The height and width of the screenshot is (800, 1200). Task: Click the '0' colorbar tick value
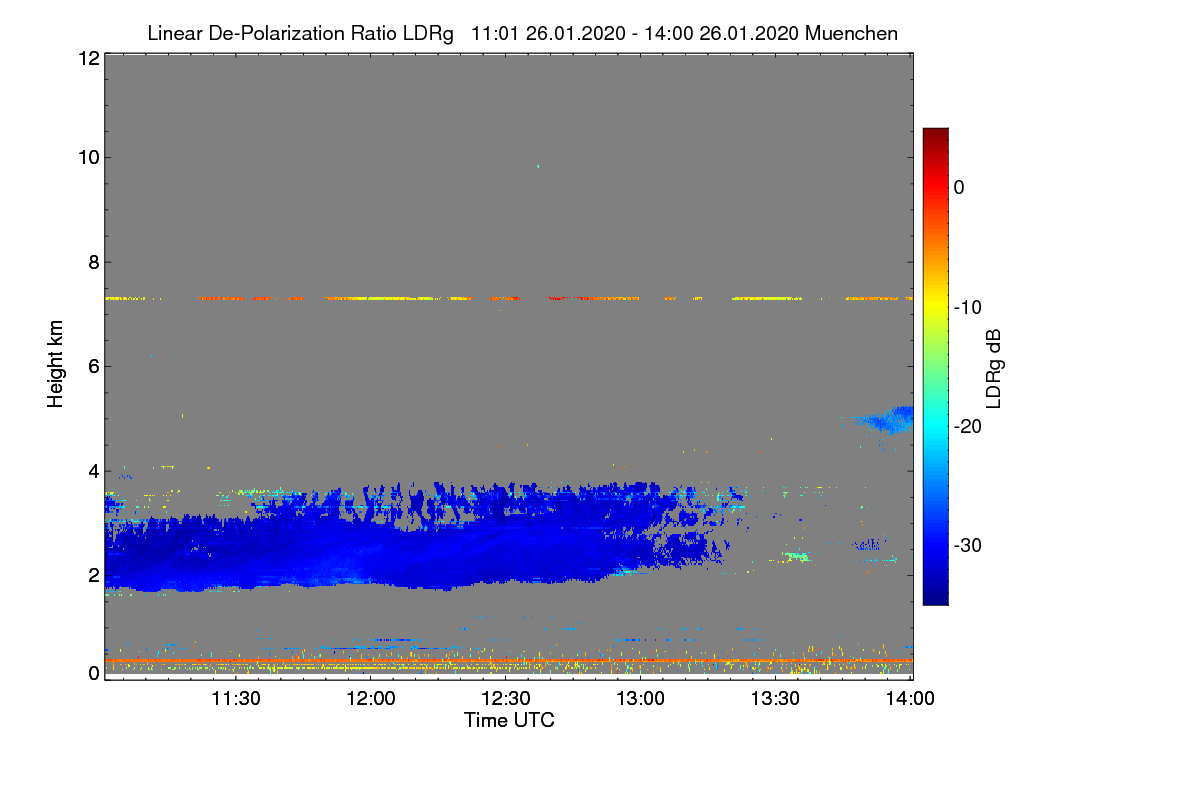click(x=960, y=187)
